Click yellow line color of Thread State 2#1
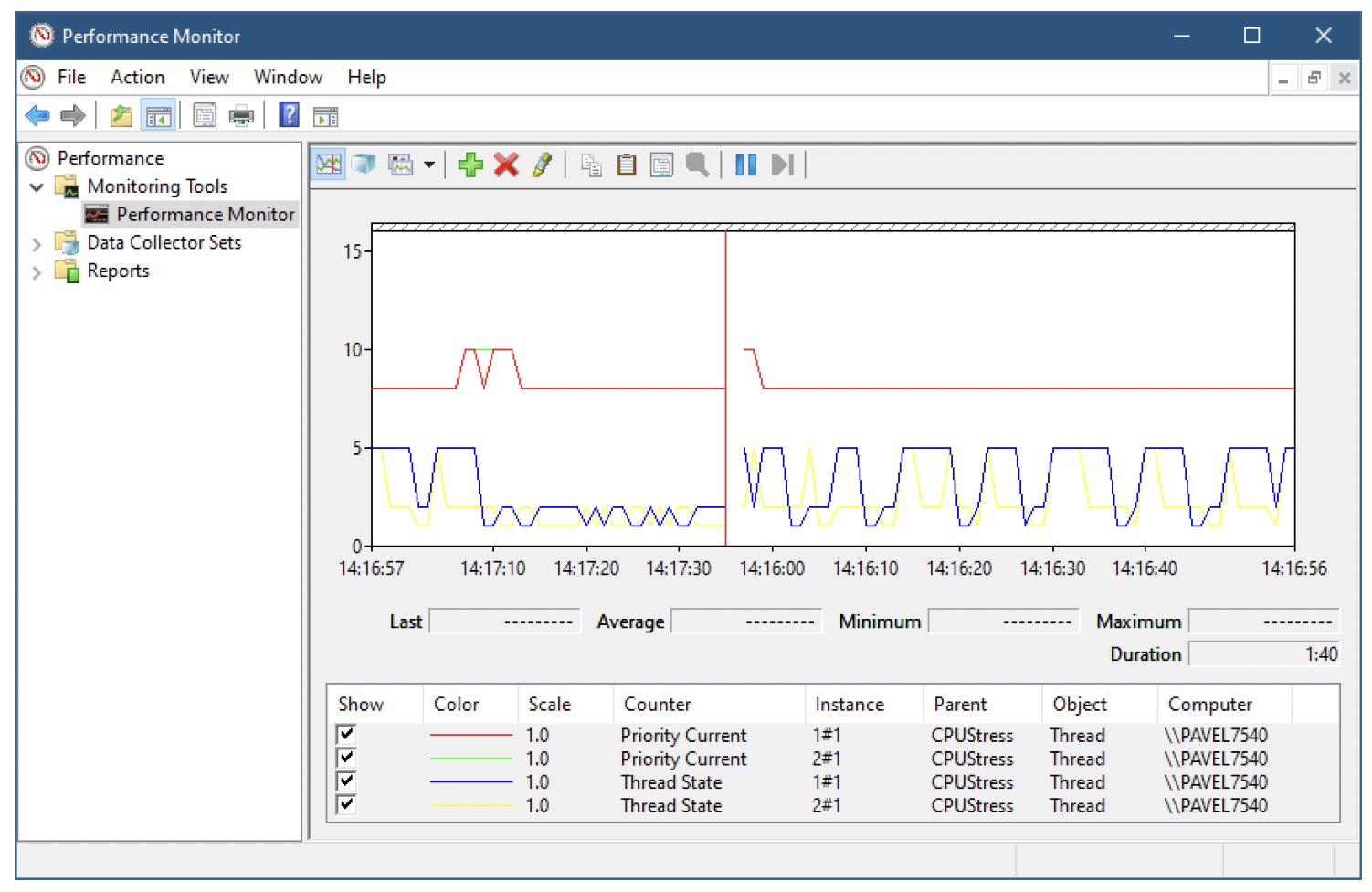Viewport: 1372px width, 892px height. pyautogui.click(x=471, y=805)
